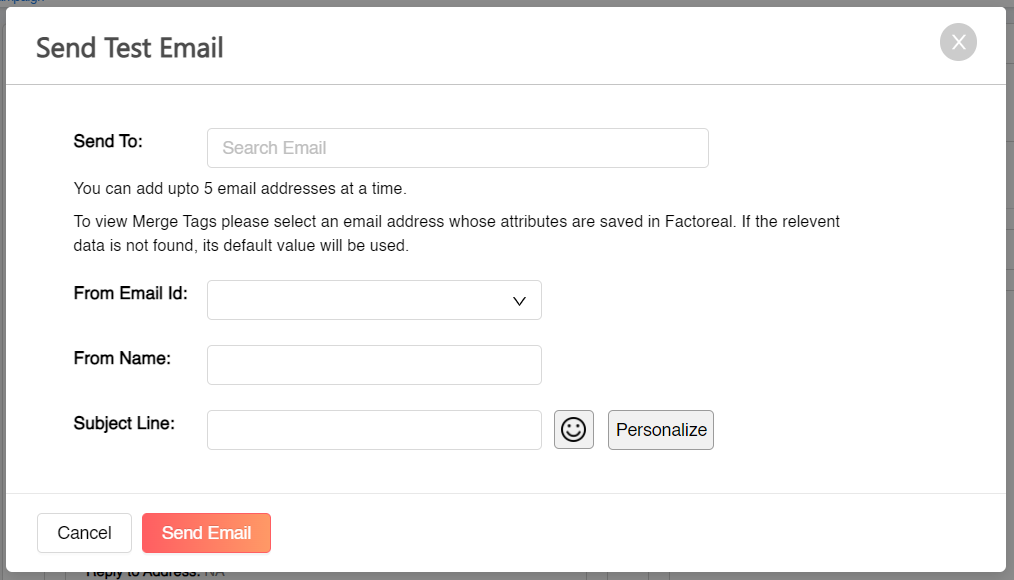Image resolution: width=1014 pixels, height=580 pixels.
Task: Select the Send To search box
Action: (x=457, y=147)
